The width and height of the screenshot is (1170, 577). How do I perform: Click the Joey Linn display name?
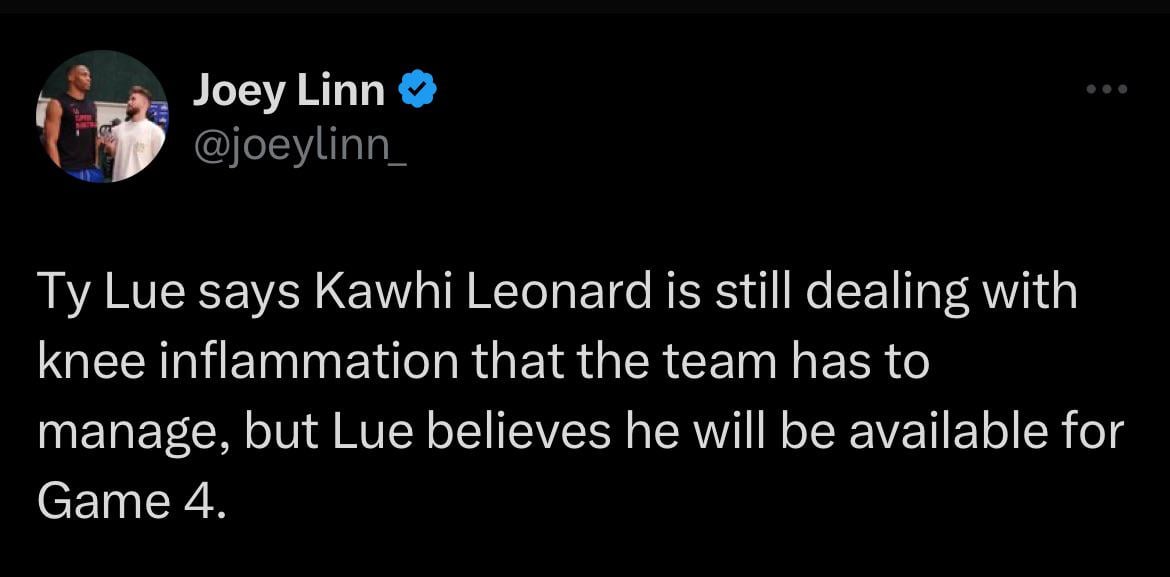pyautogui.click(x=288, y=91)
